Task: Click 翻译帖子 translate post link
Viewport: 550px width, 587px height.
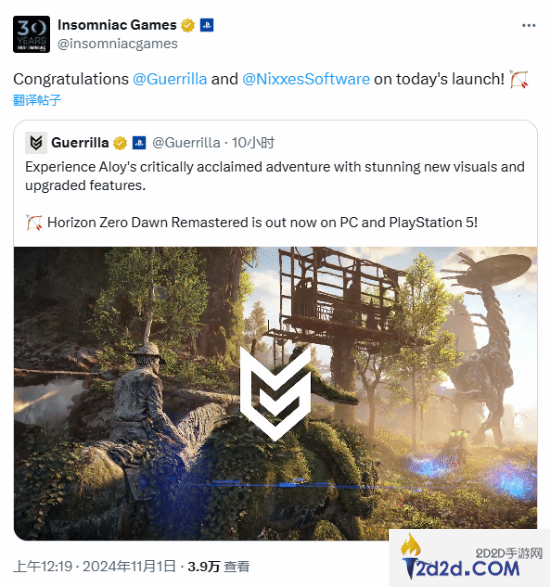Action: pos(37,100)
